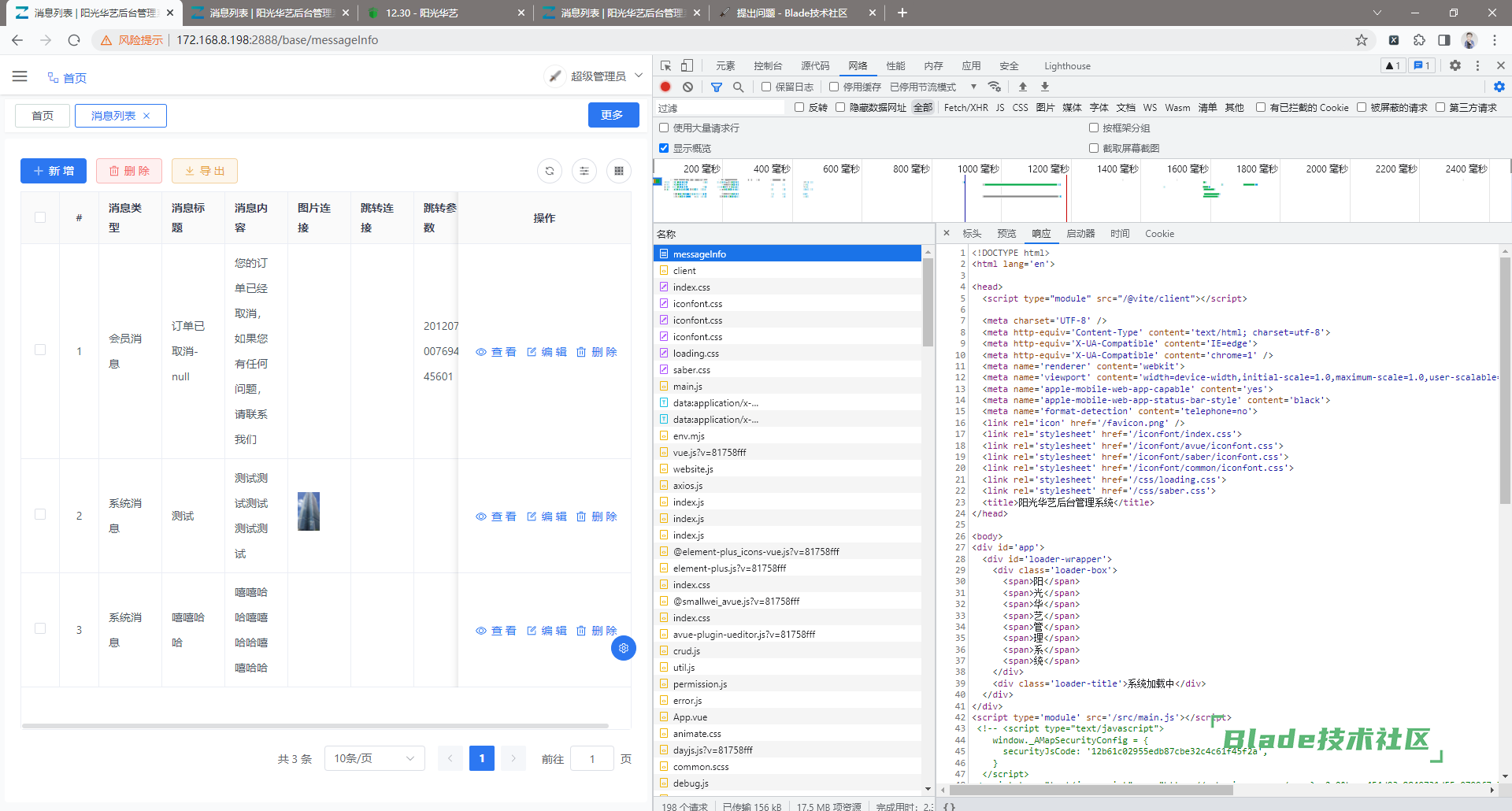Stop recording the network log

tap(665, 87)
